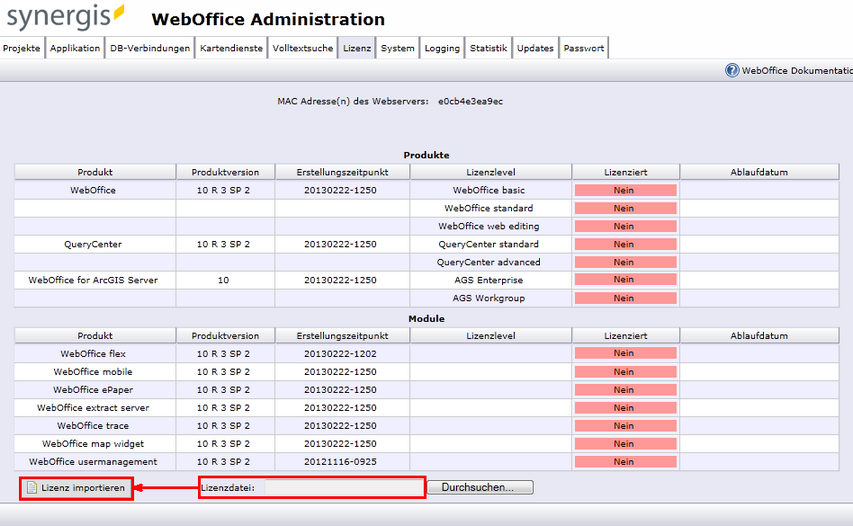Viewport: 853px width, 526px height.
Task: Select the WebOffice usermanagement module
Action: click(x=93, y=461)
